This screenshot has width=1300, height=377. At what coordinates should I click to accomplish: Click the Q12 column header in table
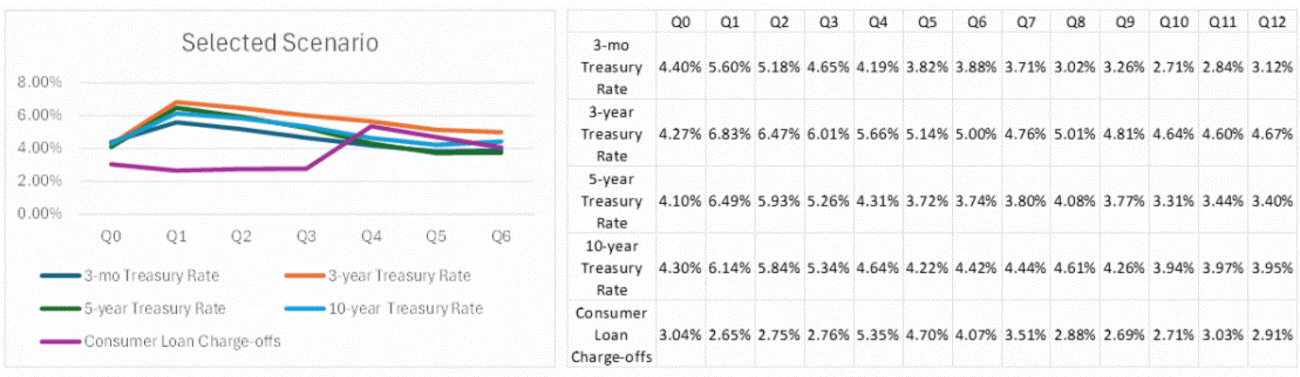click(1271, 20)
